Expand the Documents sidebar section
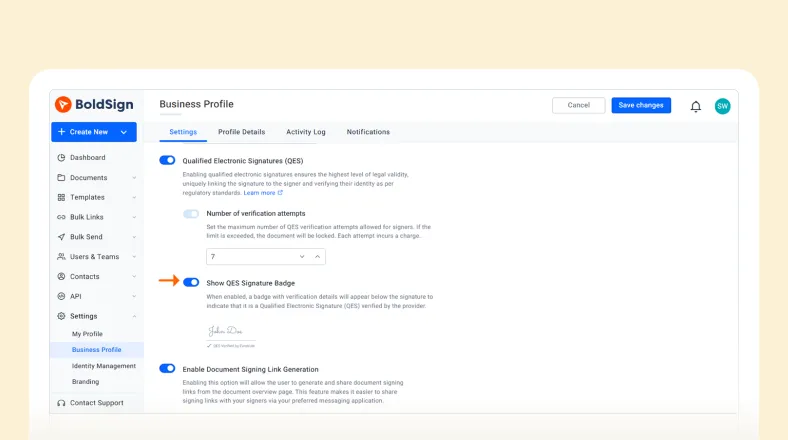Viewport: 788px width, 440px height. coord(133,178)
